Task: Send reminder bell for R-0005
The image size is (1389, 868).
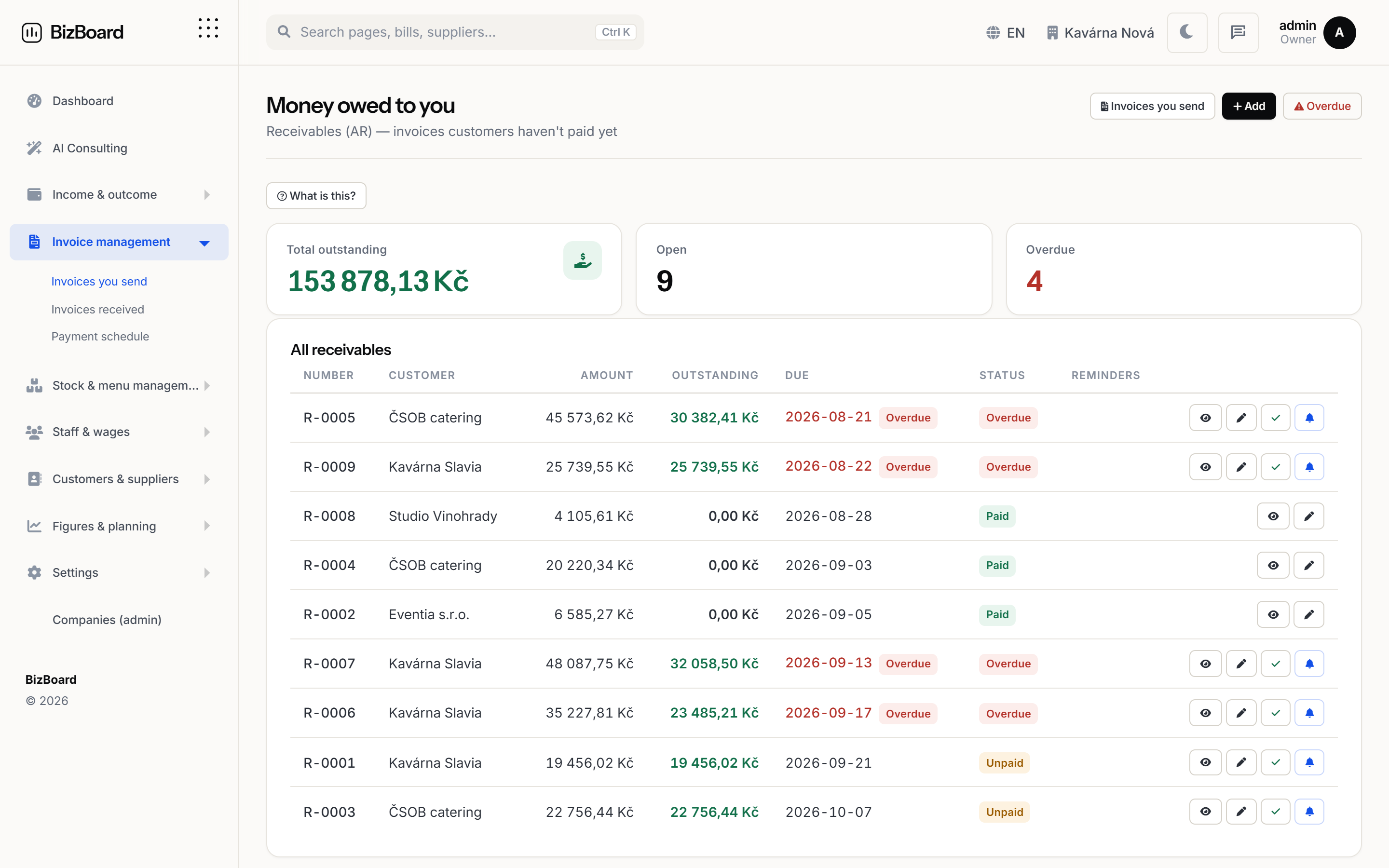Action: tap(1309, 417)
